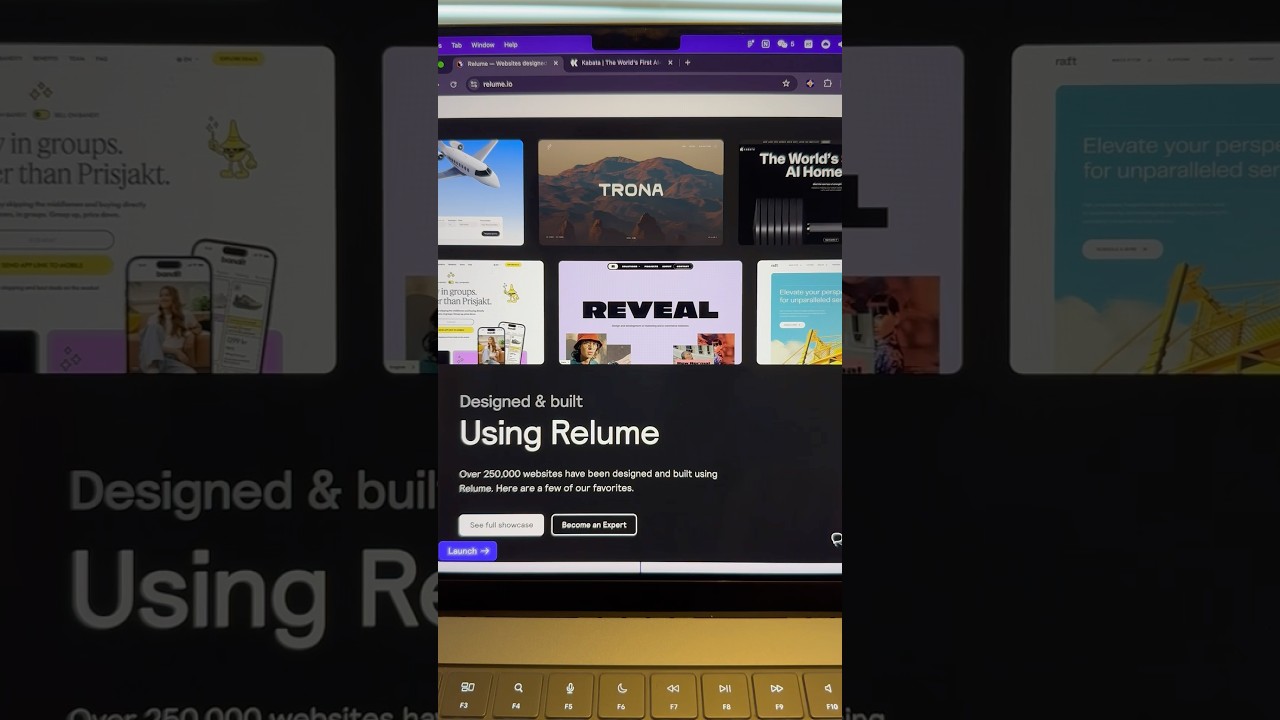
Task: Open the Window menu
Action: [x=482, y=45]
